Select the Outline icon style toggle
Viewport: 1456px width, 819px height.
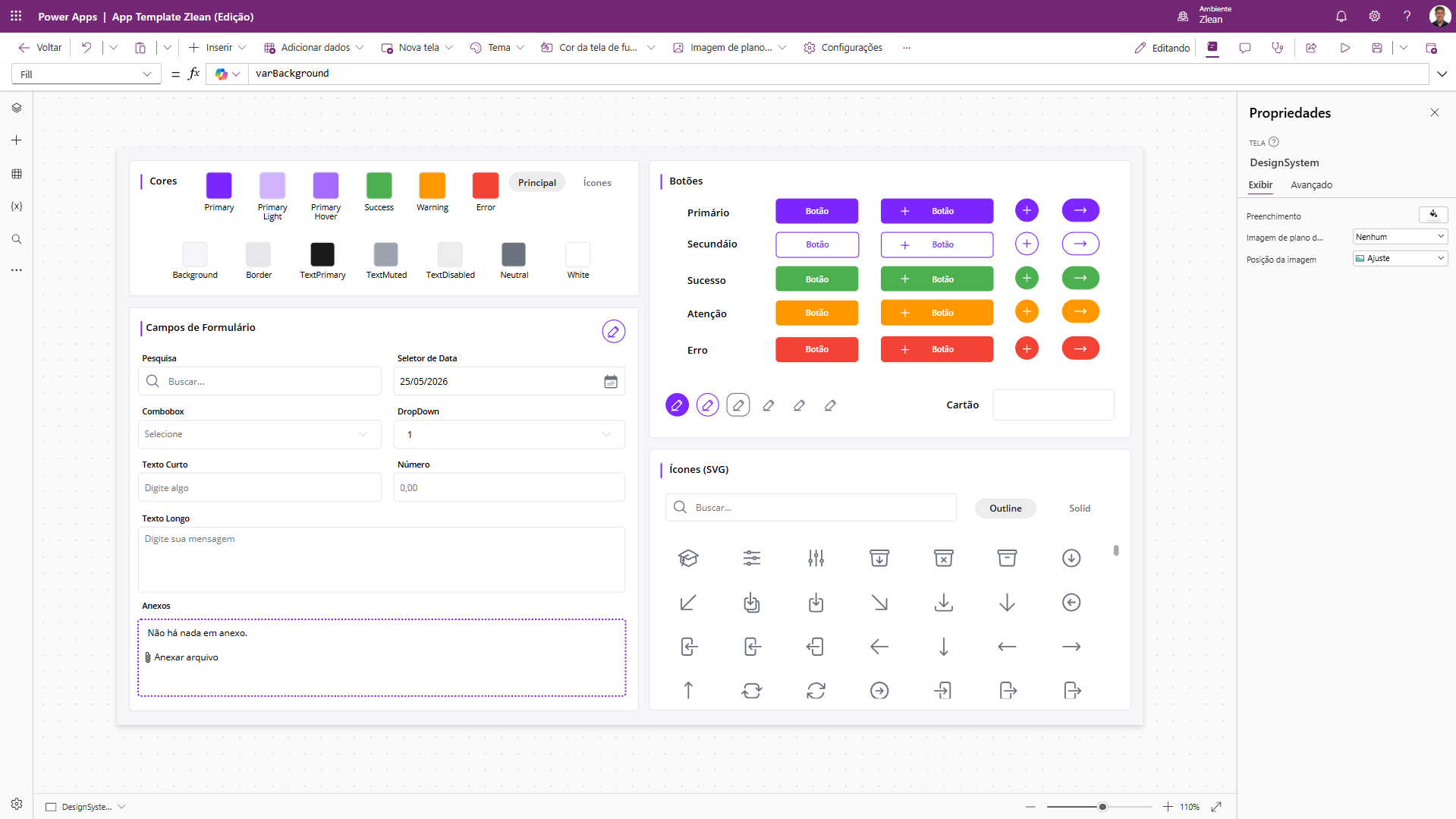[x=1005, y=509]
